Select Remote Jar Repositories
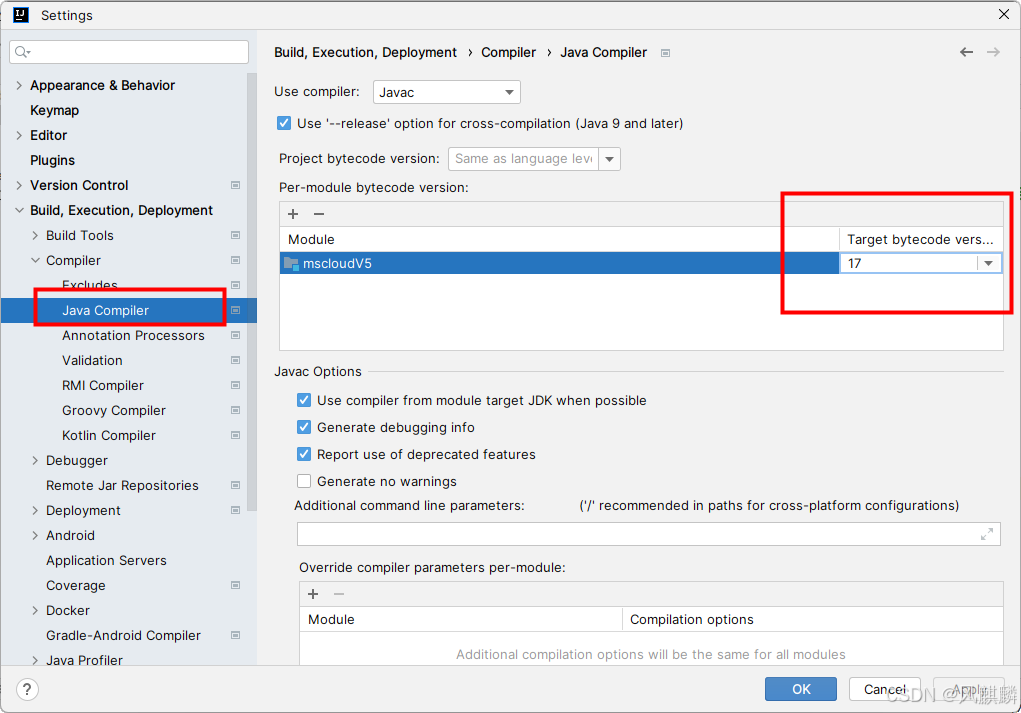This screenshot has width=1021, height=713. tap(122, 486)
